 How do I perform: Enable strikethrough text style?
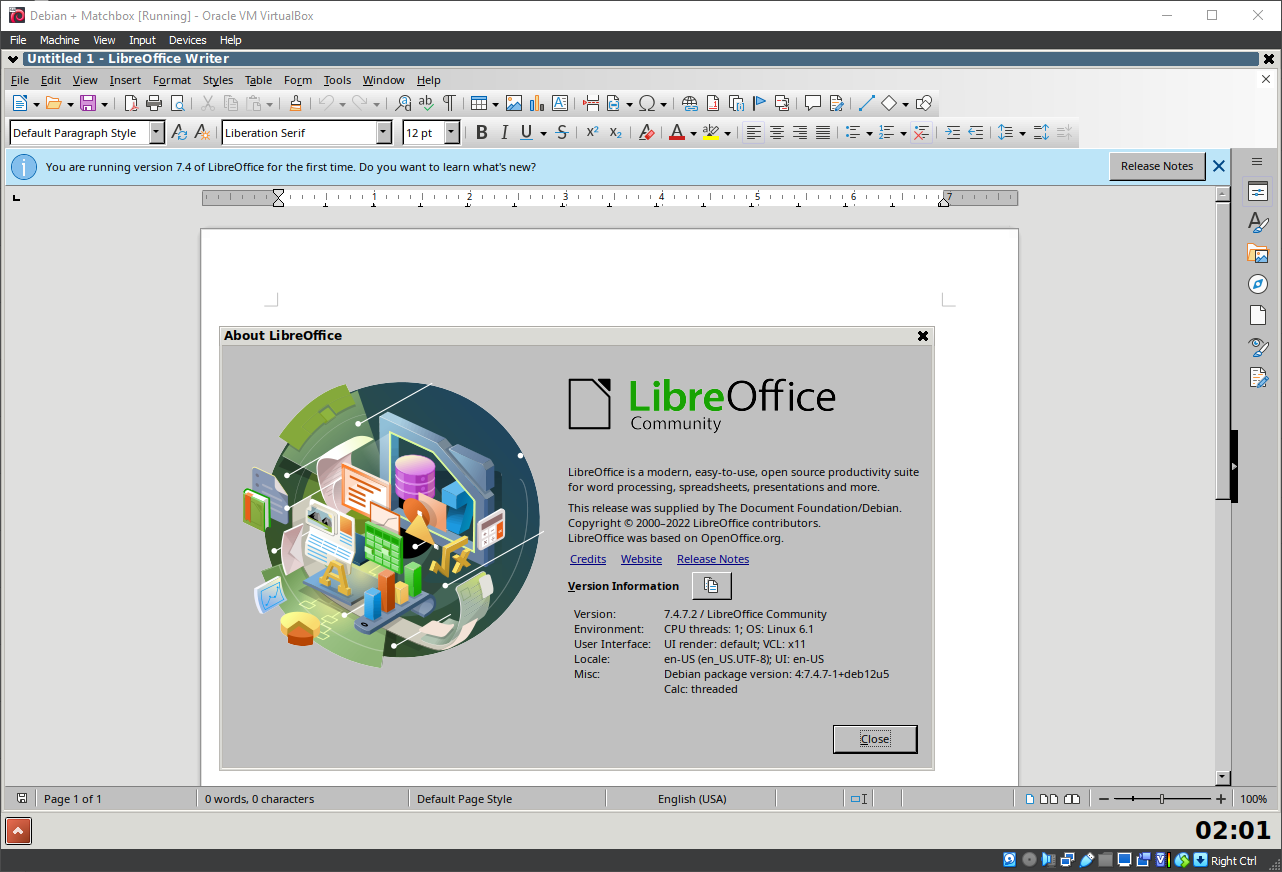(x=562, y=131)
